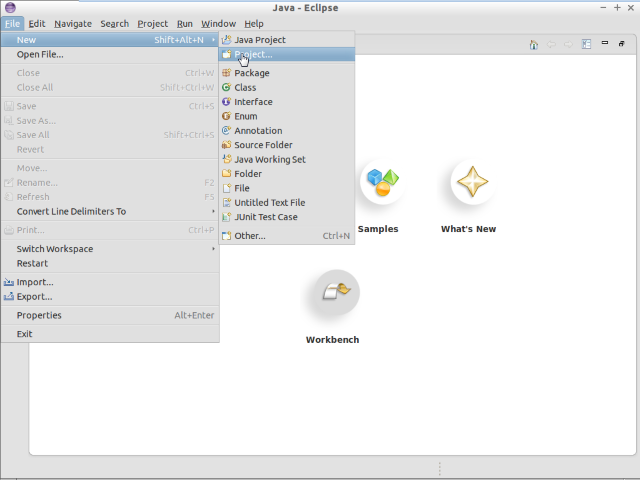
Task: Create a new Class from the submenu
Action: (x=287, y=87)
